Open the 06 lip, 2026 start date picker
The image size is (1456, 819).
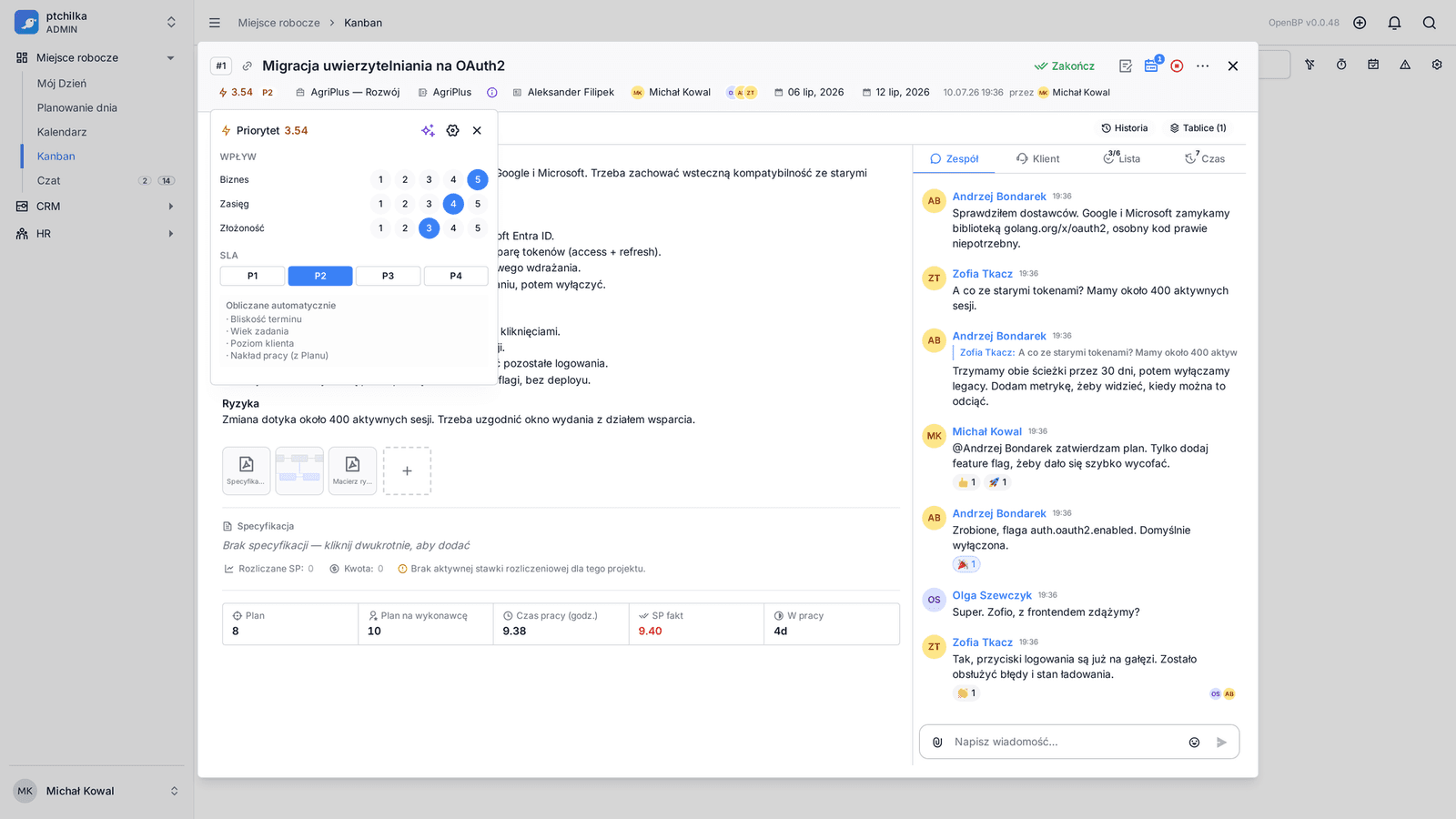point(809,92)
